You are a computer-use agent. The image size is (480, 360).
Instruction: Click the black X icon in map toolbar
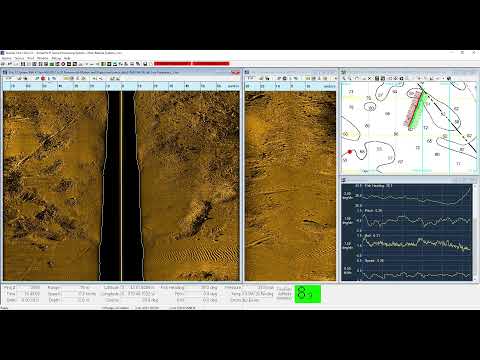[x=369, y=78]
